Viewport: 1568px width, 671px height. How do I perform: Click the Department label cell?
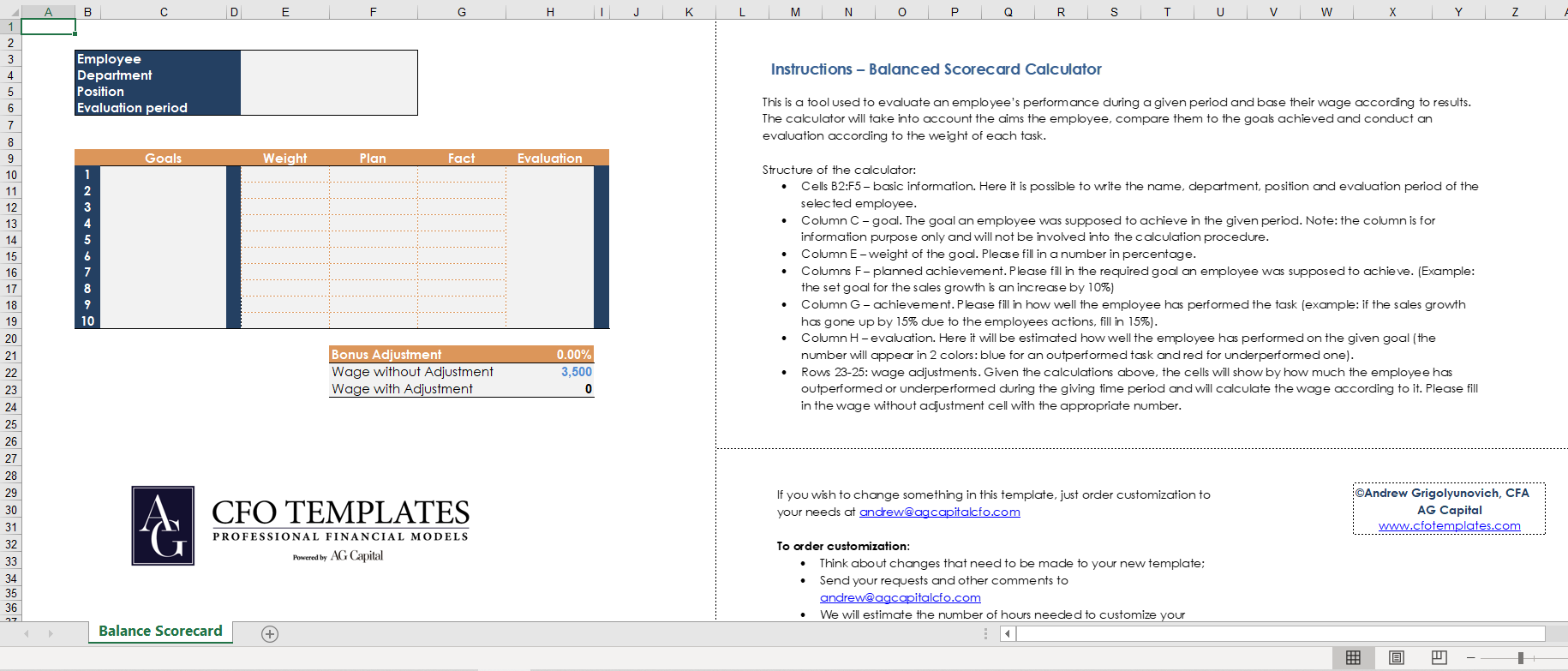pos(158,75)
